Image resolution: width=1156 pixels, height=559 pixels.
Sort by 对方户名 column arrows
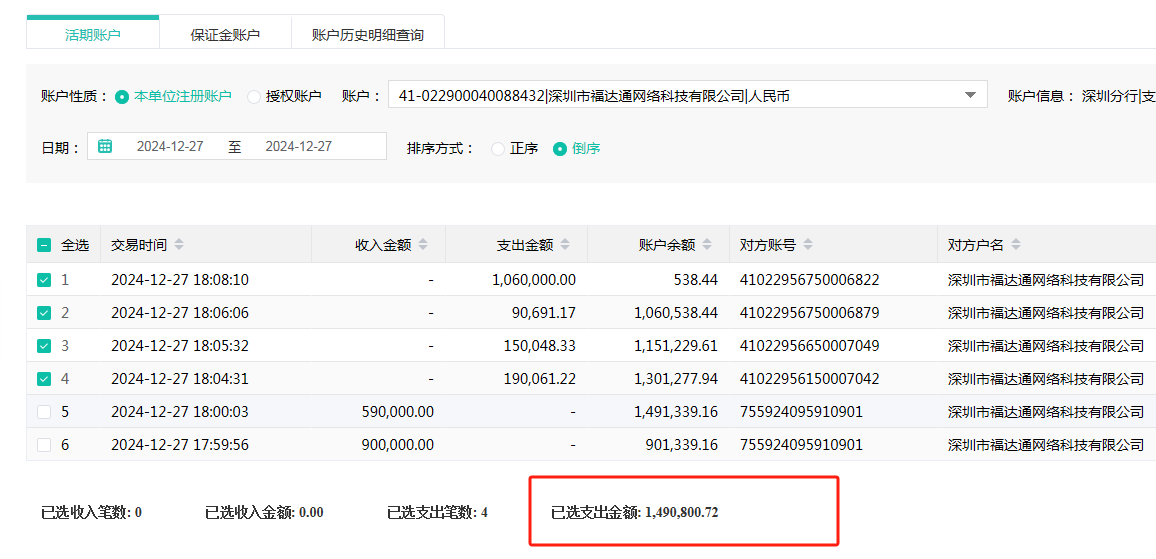click(1017, 244)
